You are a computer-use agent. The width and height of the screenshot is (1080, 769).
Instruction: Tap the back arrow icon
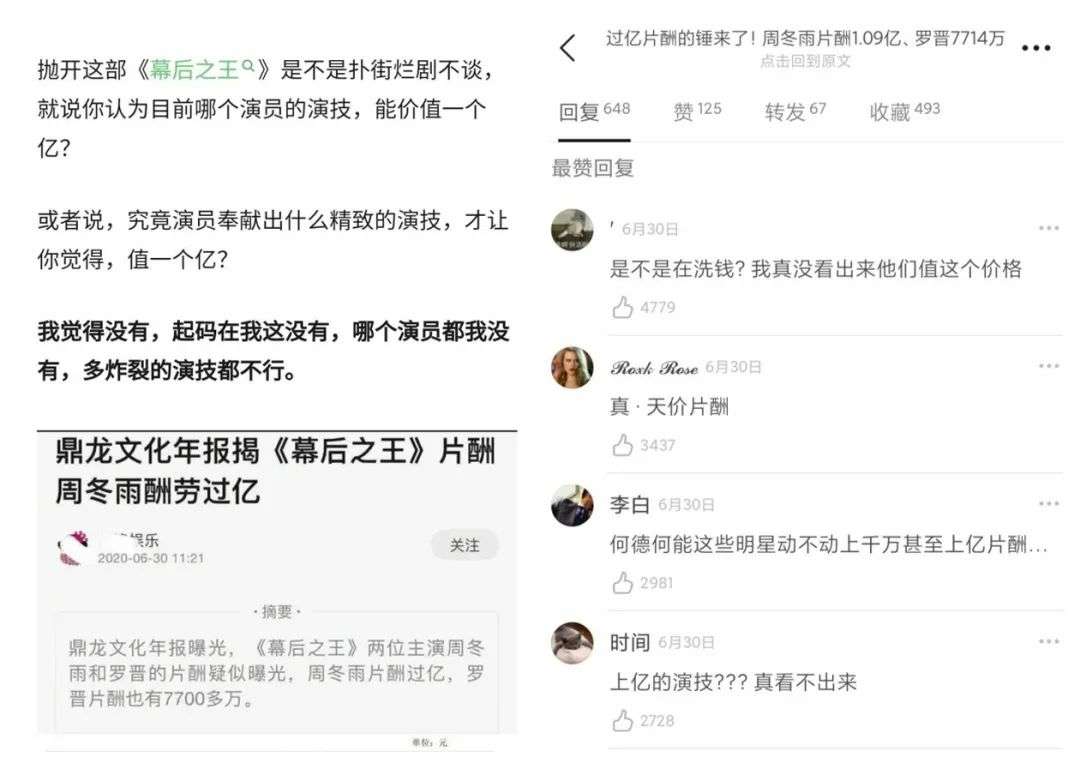click(568, 48)
